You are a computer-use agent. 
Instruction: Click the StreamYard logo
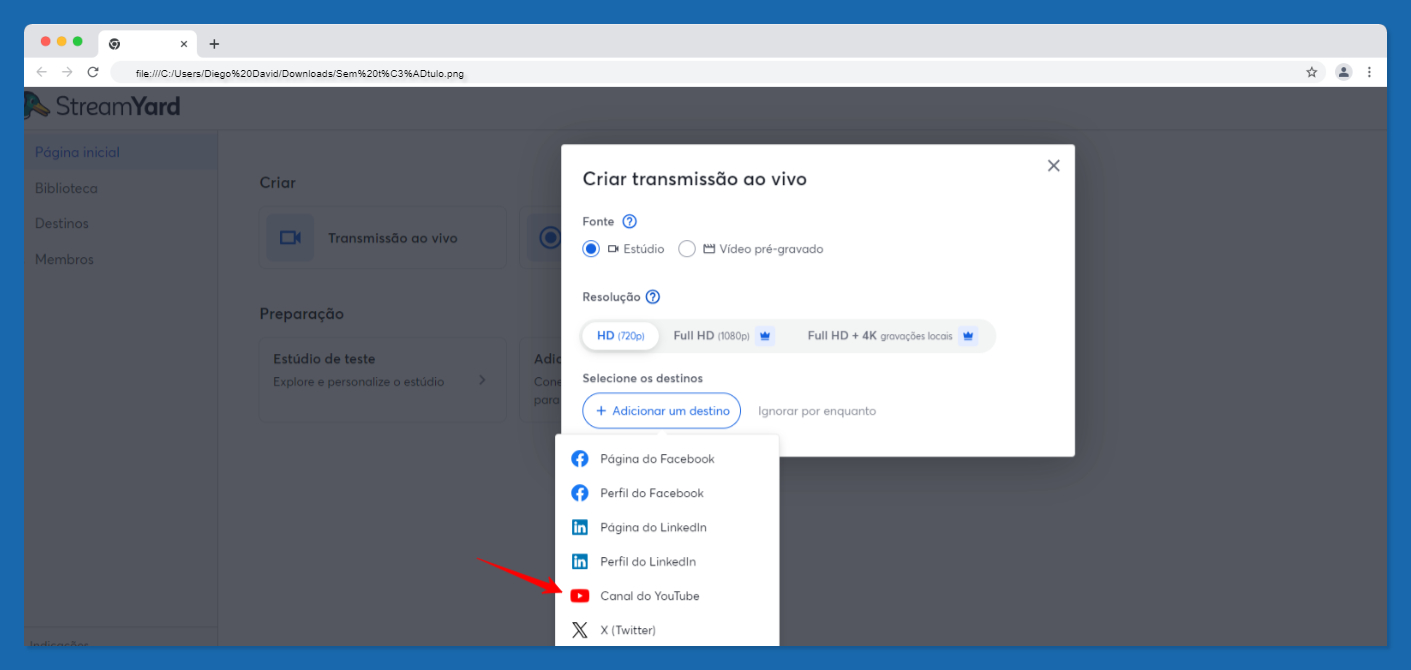102,106
